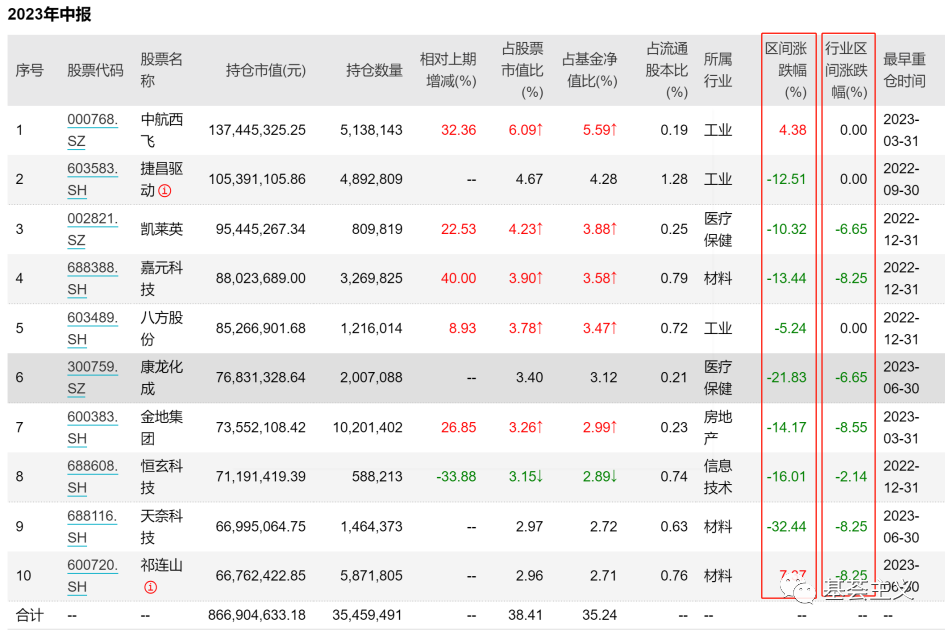
Task: Click the interval change -32.44 for 天奈科技
Action: (786, 527)
